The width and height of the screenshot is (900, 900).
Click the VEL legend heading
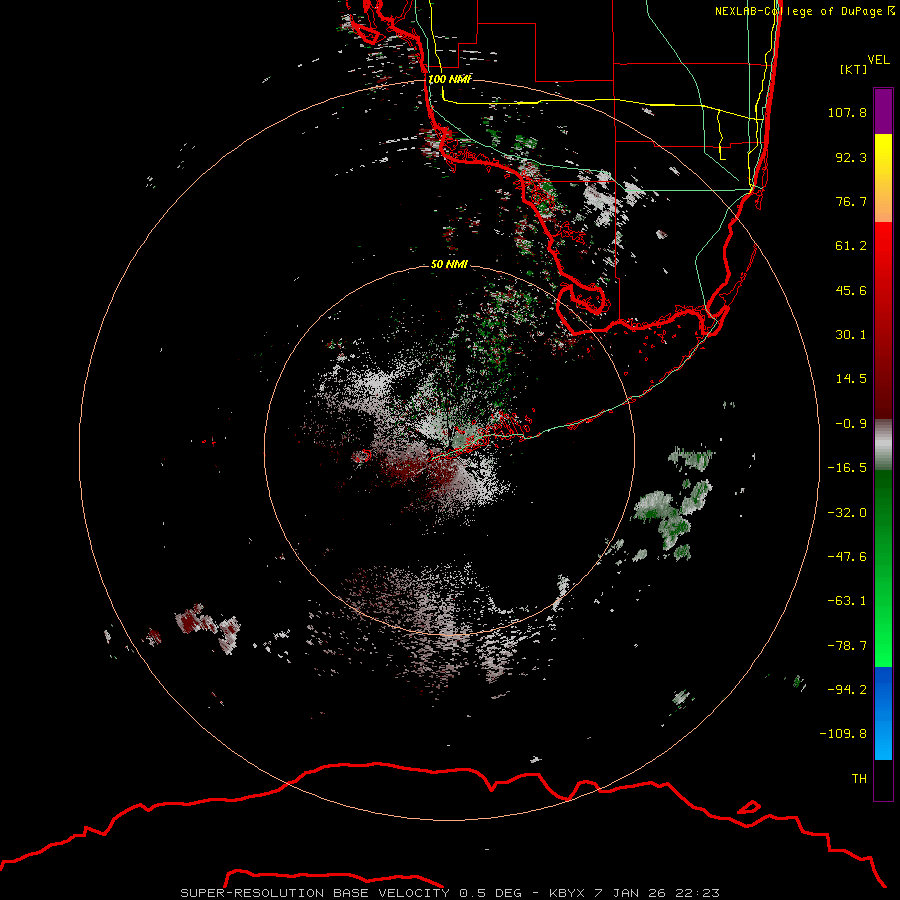[878, 60]
